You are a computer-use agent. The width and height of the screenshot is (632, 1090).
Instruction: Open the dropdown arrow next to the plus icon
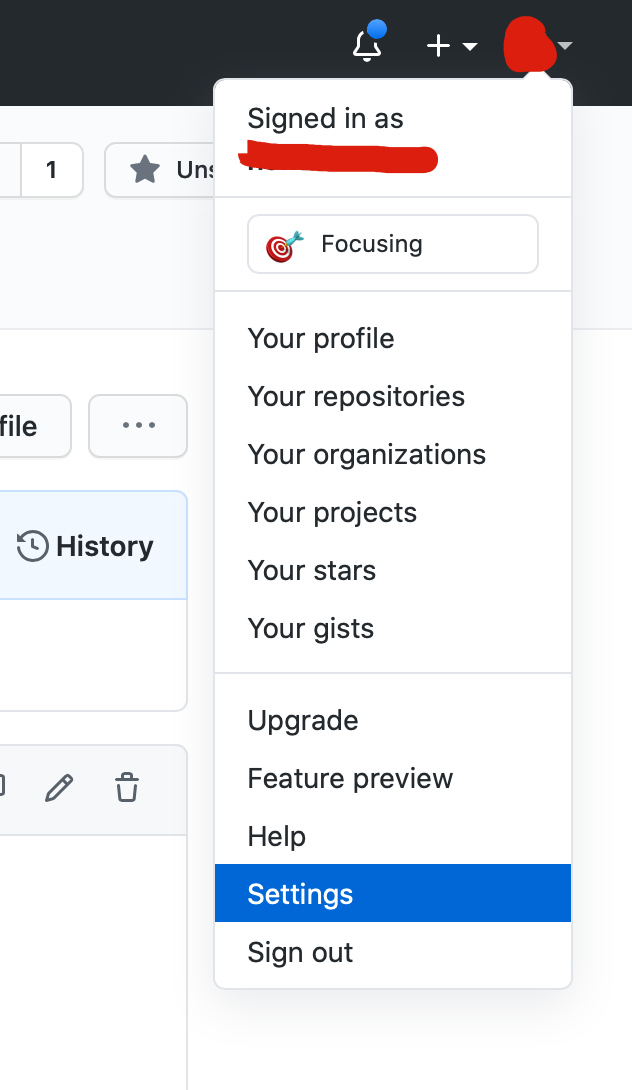pos(470,46)
